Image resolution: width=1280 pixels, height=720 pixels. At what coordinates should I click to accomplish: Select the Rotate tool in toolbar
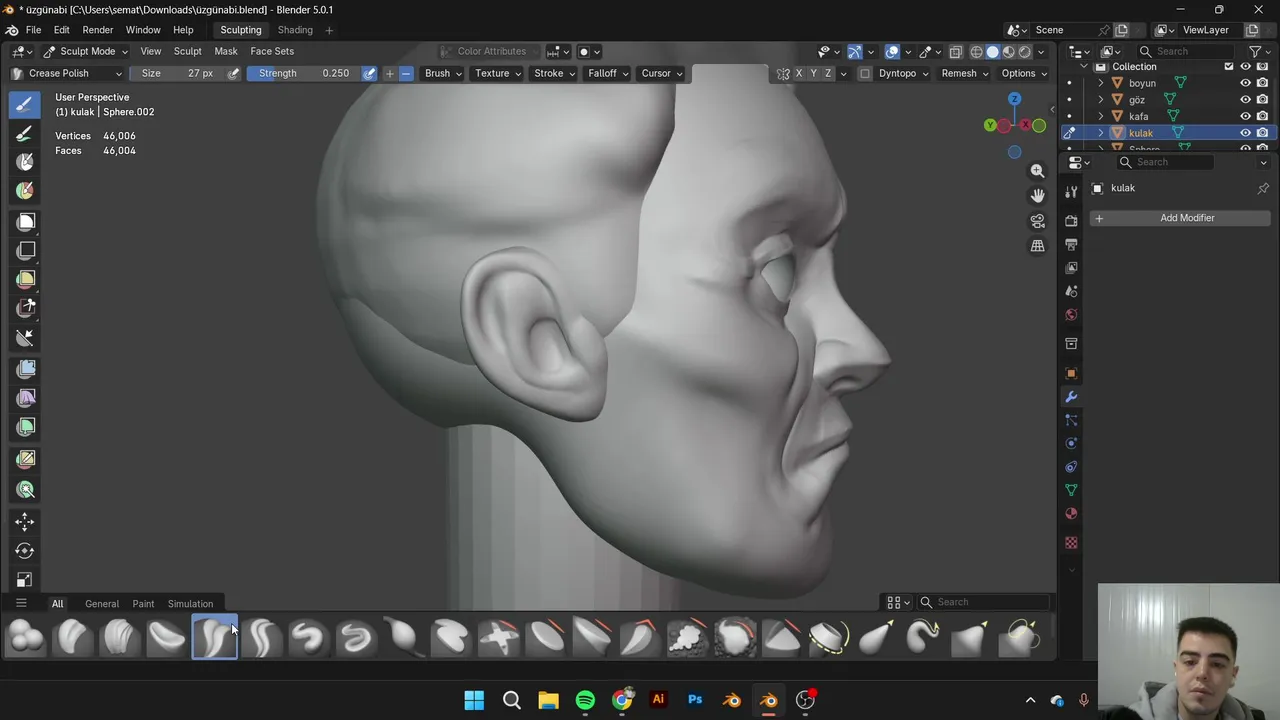[25, 550]
